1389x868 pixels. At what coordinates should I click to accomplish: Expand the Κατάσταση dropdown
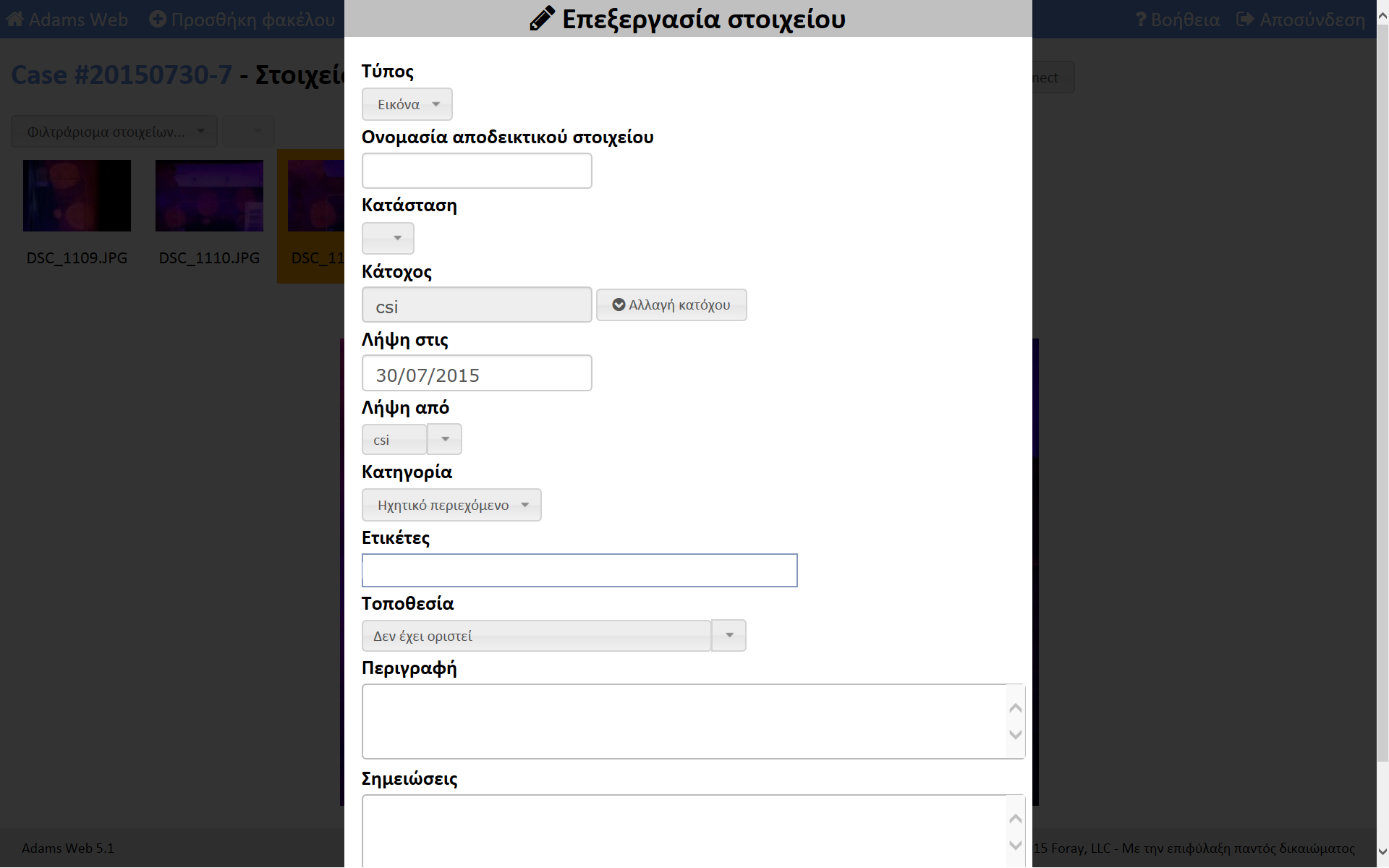click(x=388, y=238)
